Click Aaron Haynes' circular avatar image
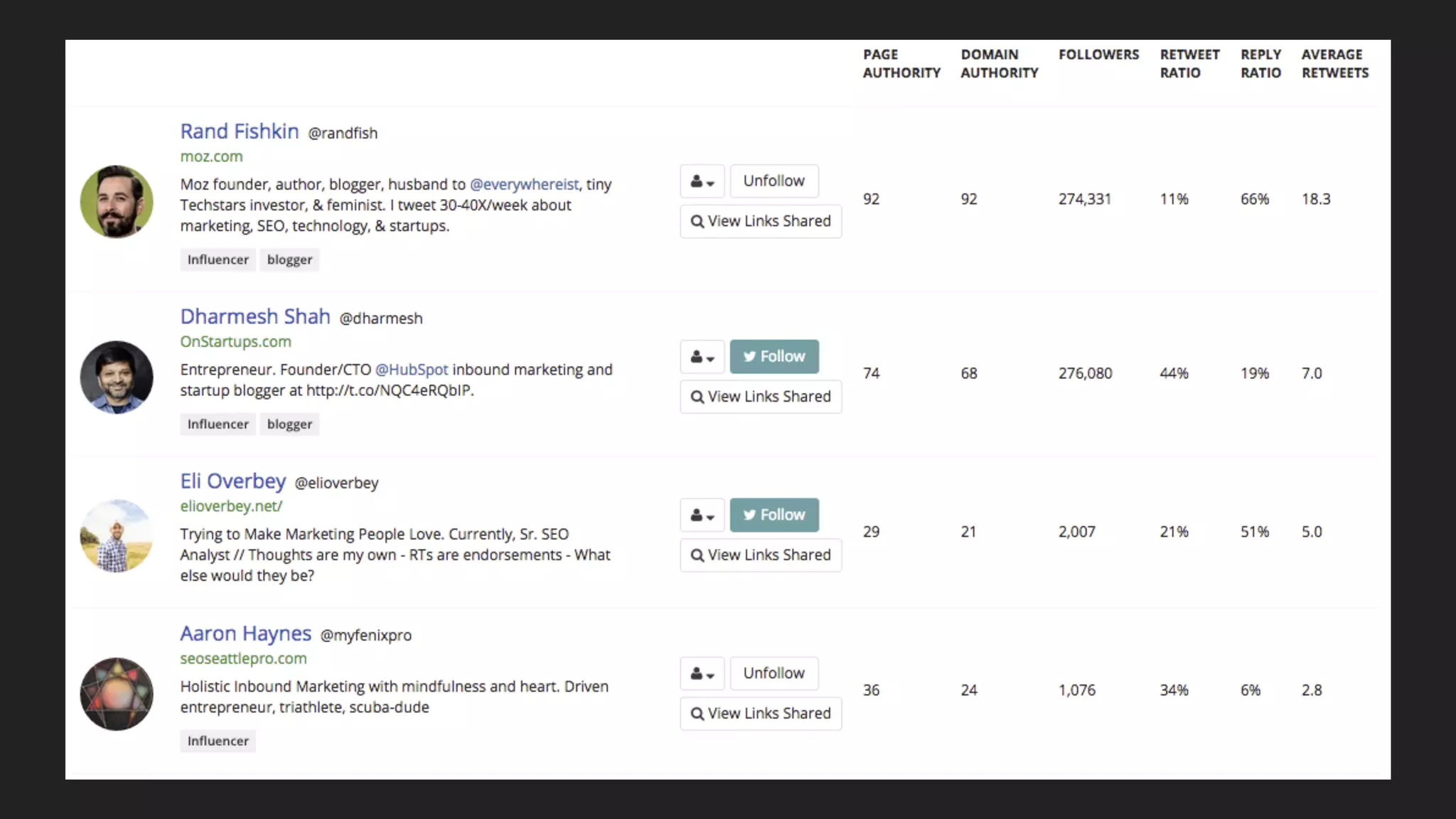This screenshot has width=1456, height=819. [117, 694]
